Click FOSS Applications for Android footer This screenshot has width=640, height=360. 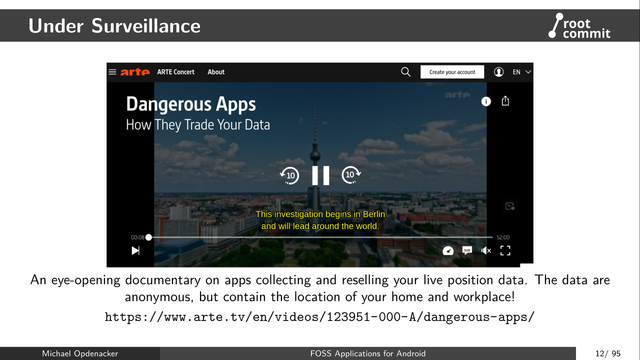click(x=368, y=353)
